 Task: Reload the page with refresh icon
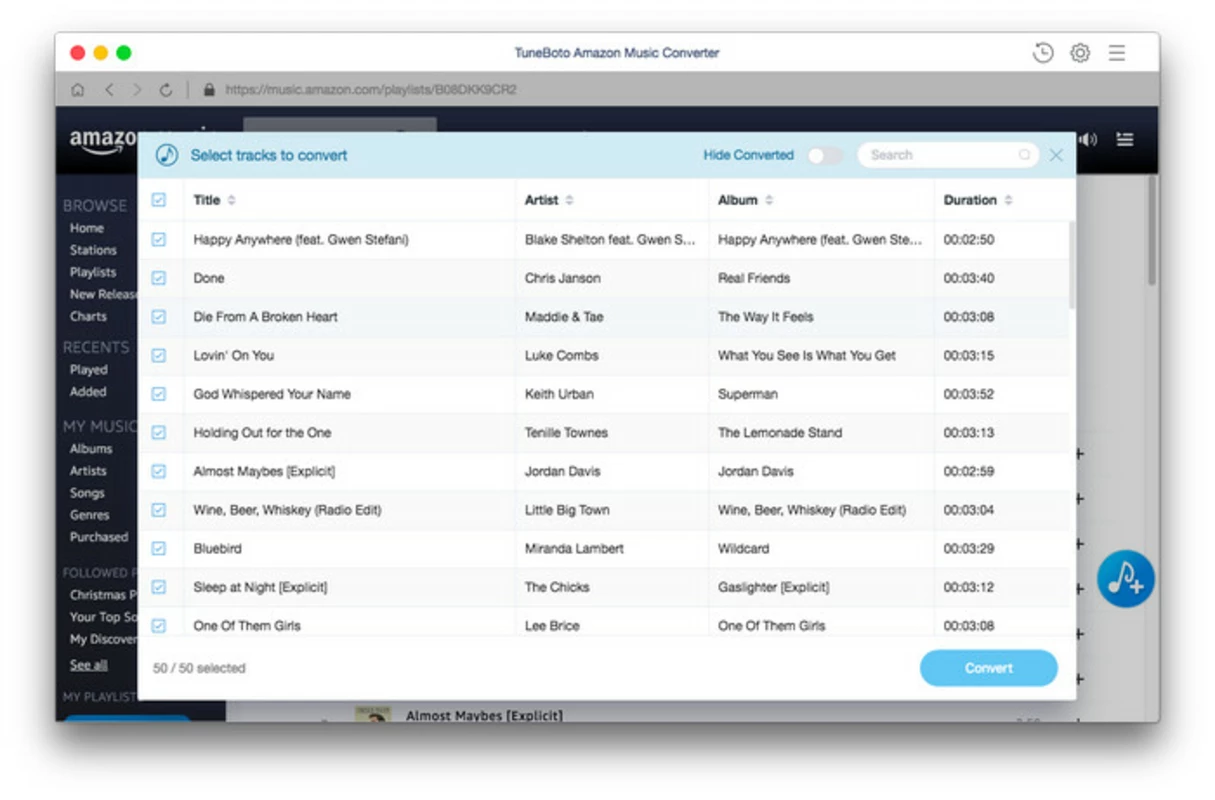[x=166, y=90]
